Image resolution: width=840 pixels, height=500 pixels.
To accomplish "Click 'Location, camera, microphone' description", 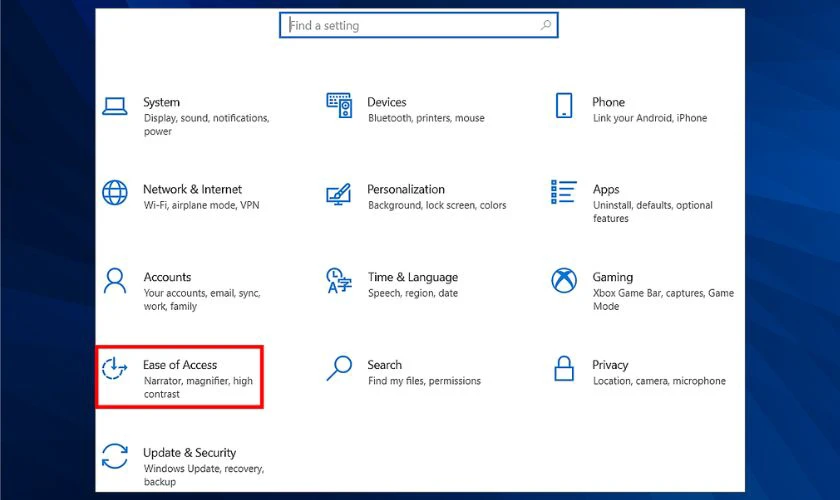I will tap(659, 381).
